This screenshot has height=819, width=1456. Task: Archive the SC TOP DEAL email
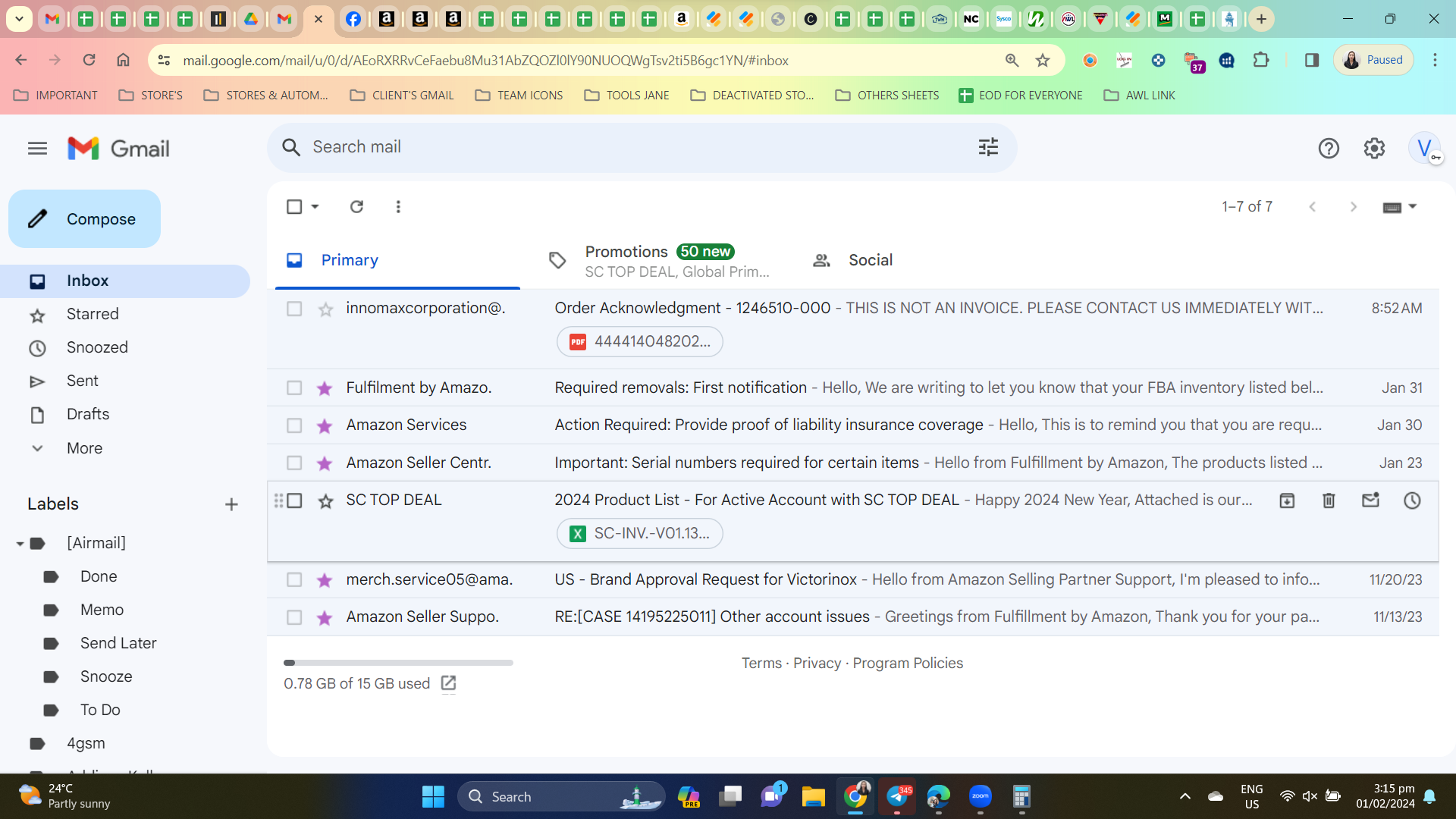[1287, 500]
